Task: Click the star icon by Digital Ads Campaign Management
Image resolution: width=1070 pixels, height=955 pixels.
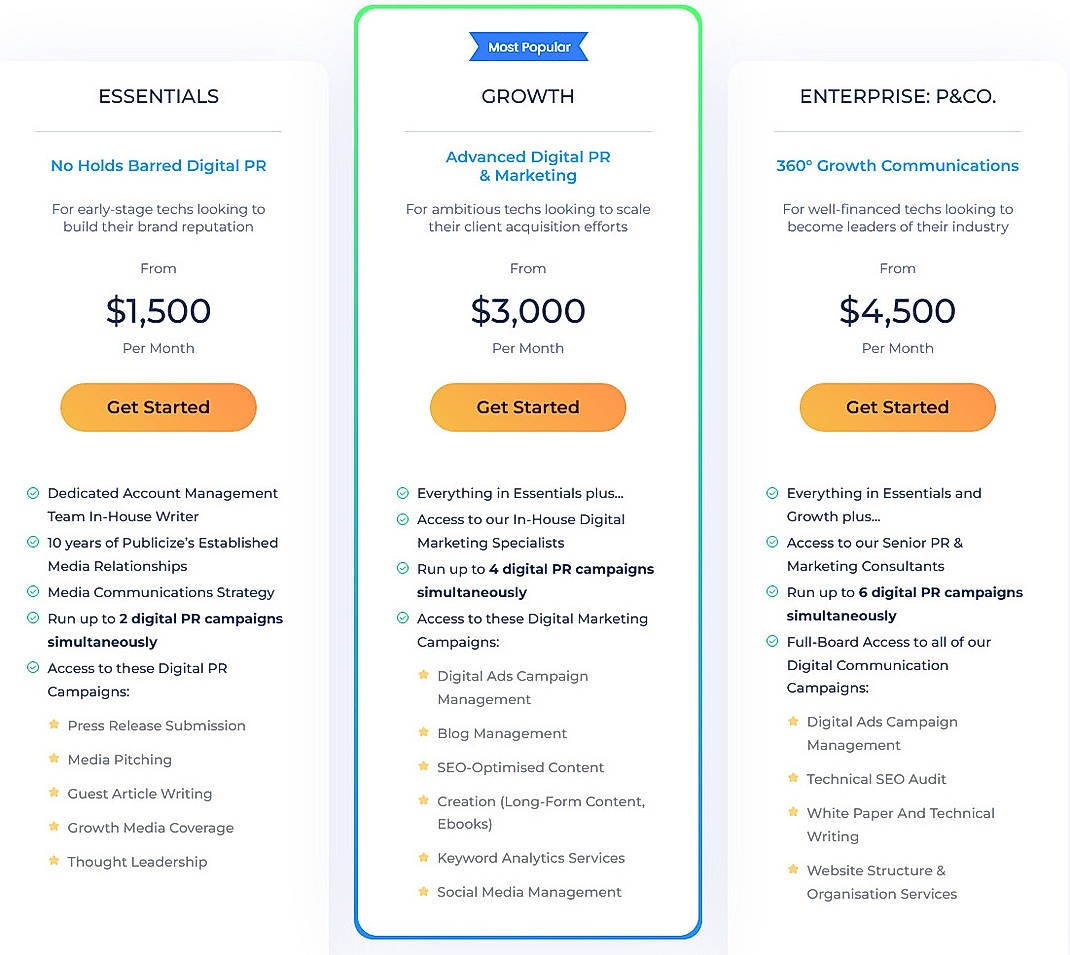Action: click(423, 676)
